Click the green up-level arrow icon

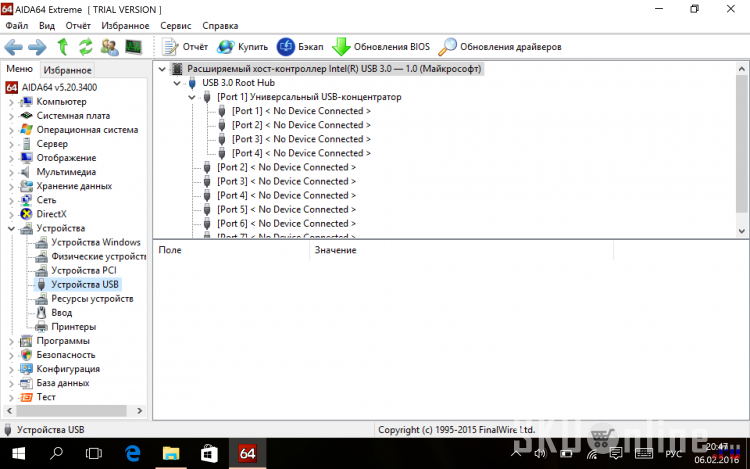[x=62, y=47]
